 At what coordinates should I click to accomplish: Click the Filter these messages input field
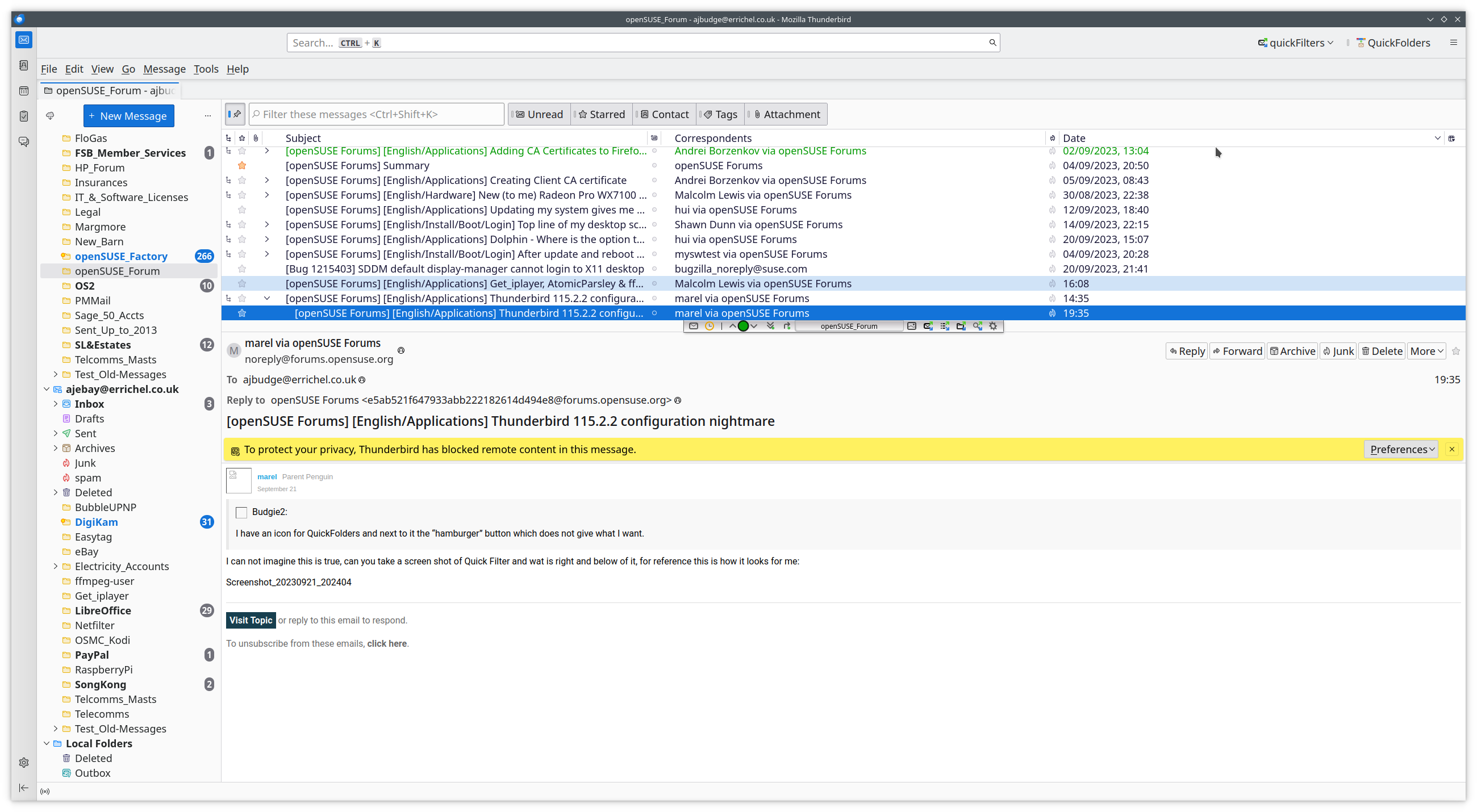376,114
